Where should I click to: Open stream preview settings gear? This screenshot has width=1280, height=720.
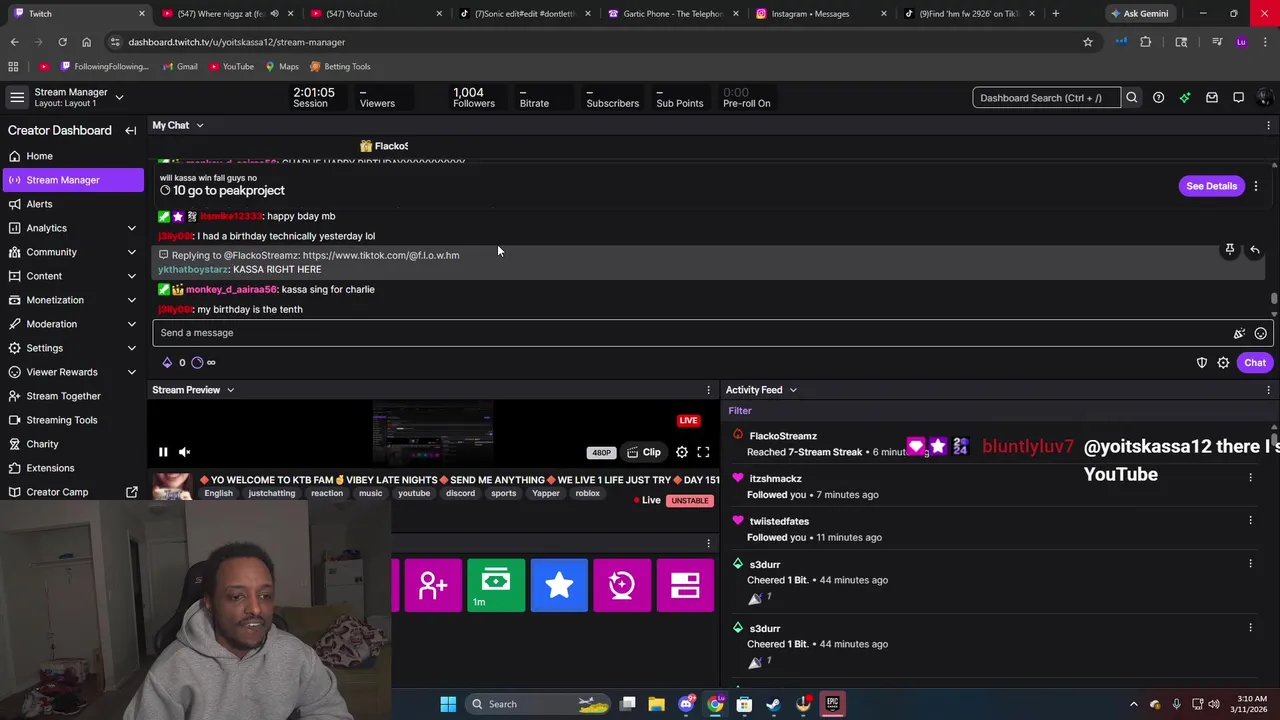pyautogui.click(x=682, y=452)
